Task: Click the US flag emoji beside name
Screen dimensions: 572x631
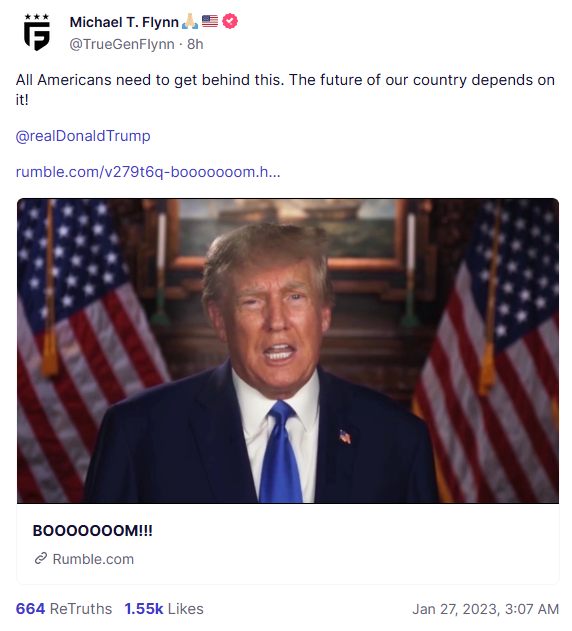Action: (x=210, y=21)
